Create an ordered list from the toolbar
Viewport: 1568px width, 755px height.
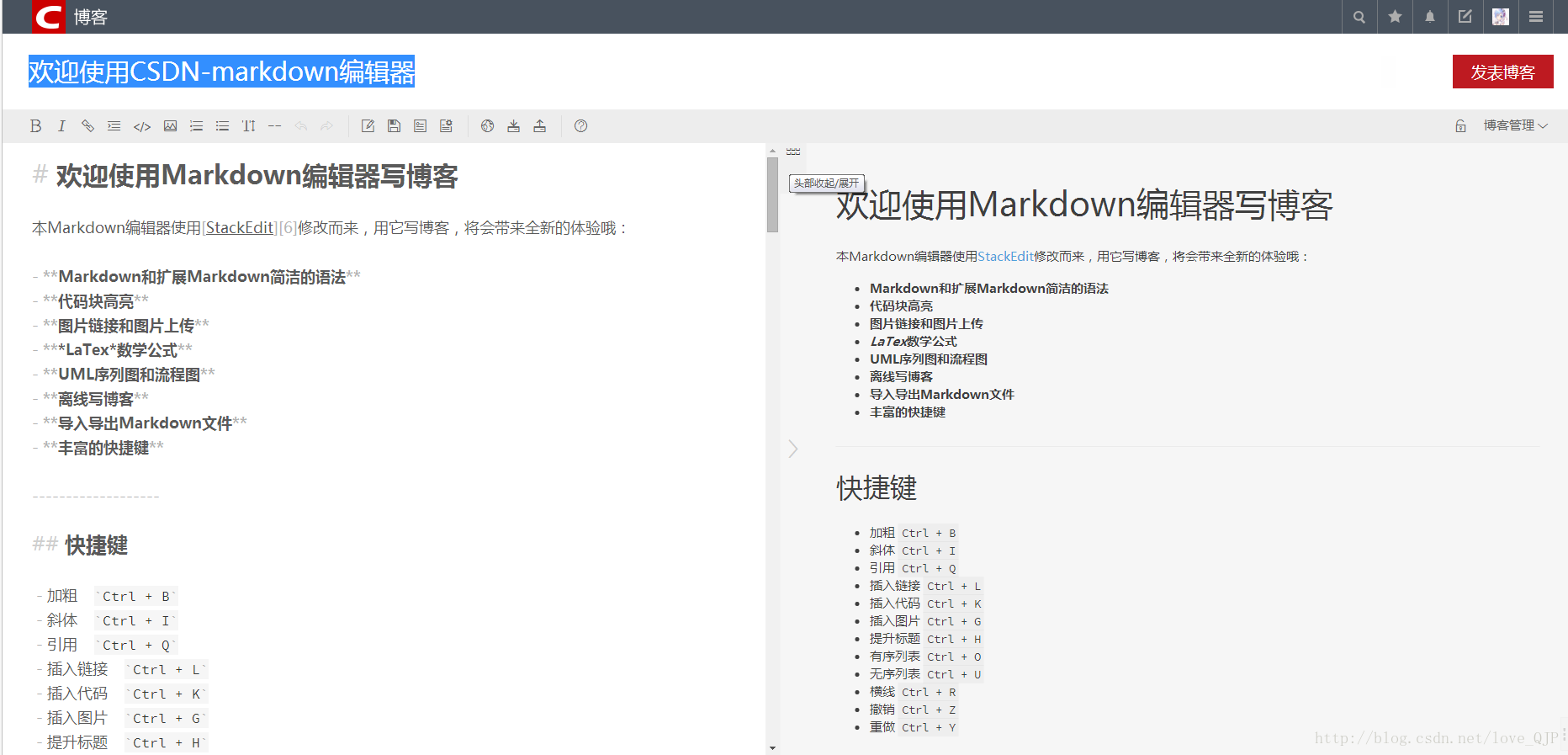196,126
